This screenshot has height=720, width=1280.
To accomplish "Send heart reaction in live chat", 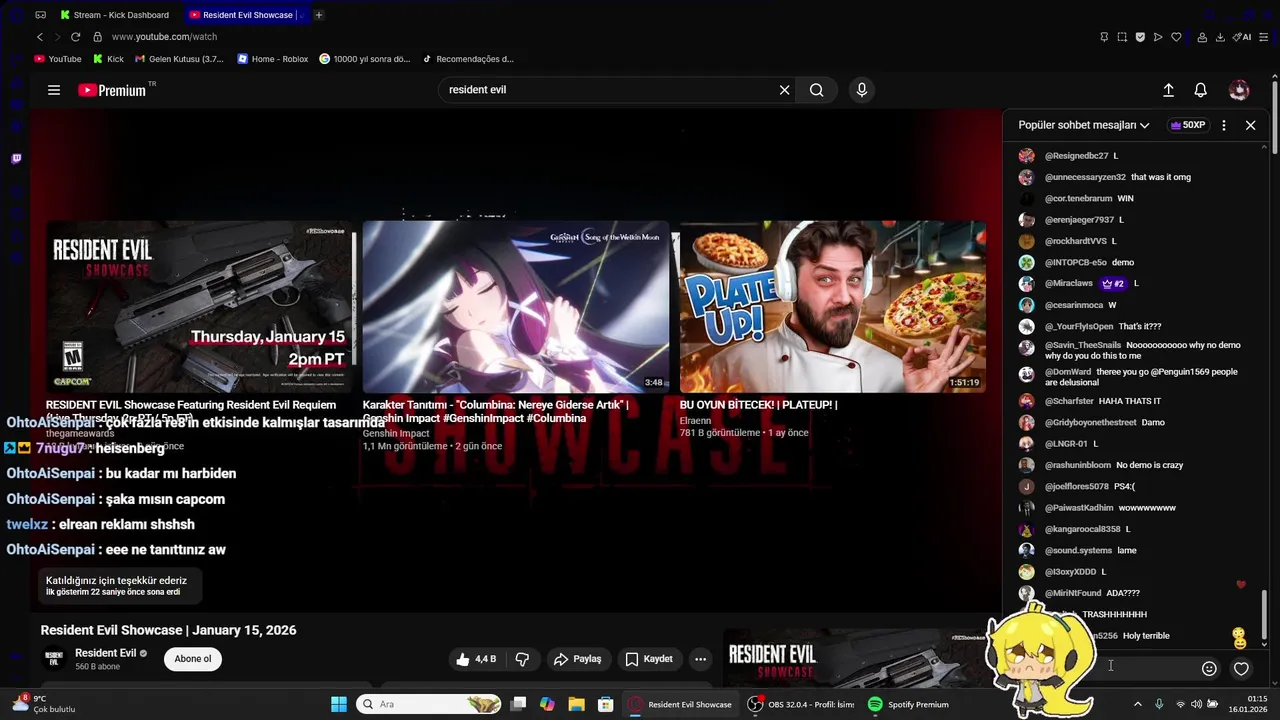I will point(1241,669).
